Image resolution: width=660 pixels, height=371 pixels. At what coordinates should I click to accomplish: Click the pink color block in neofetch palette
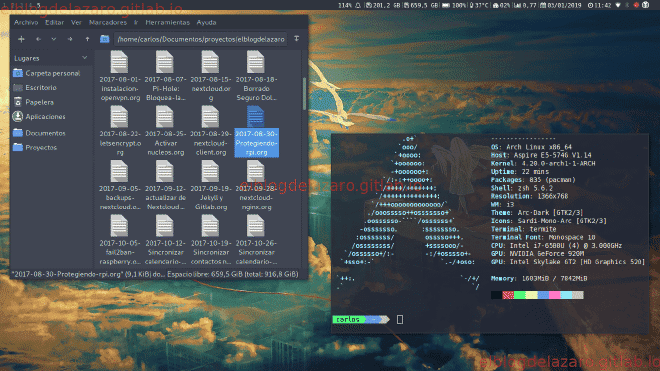pyautogui.click(x=555, y=295)
